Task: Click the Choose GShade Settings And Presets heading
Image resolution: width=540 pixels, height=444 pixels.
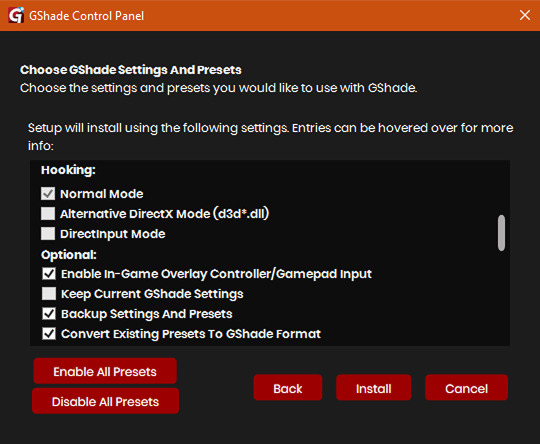Action: pos(131,70)
